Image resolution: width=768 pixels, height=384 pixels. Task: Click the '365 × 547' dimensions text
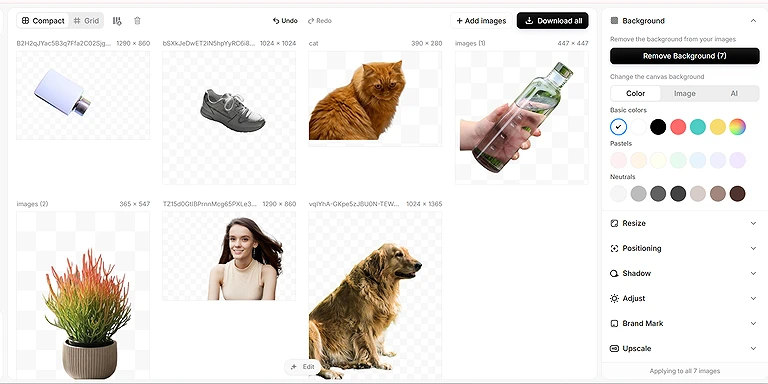135,204
